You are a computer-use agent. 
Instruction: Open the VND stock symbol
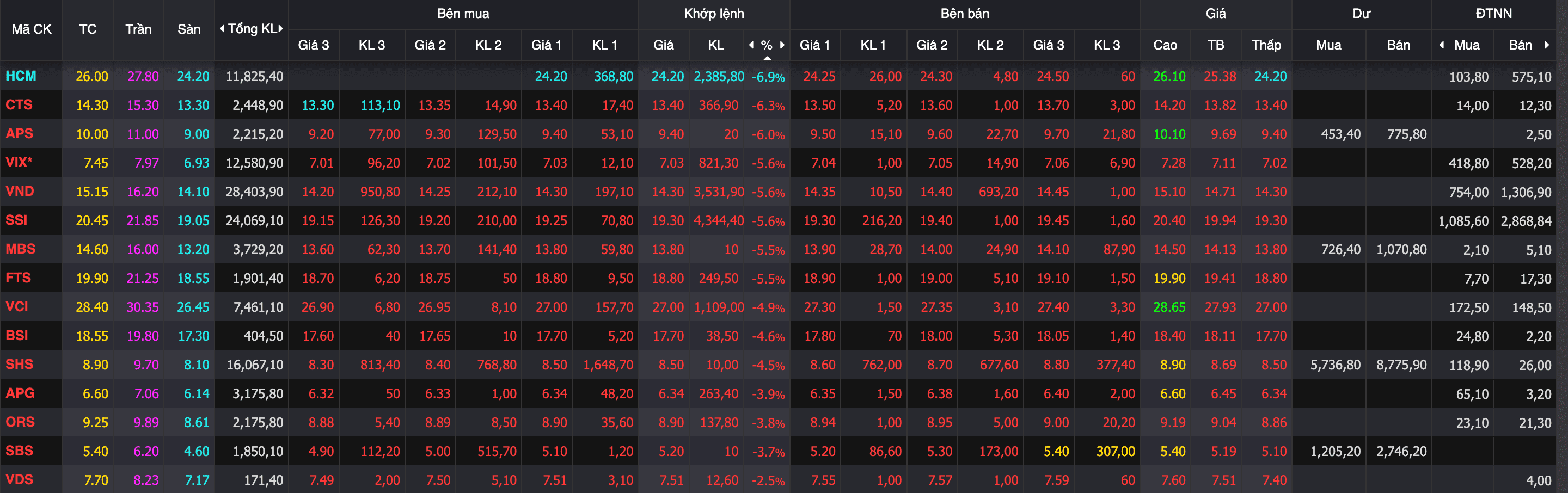[x=20, y=191]
